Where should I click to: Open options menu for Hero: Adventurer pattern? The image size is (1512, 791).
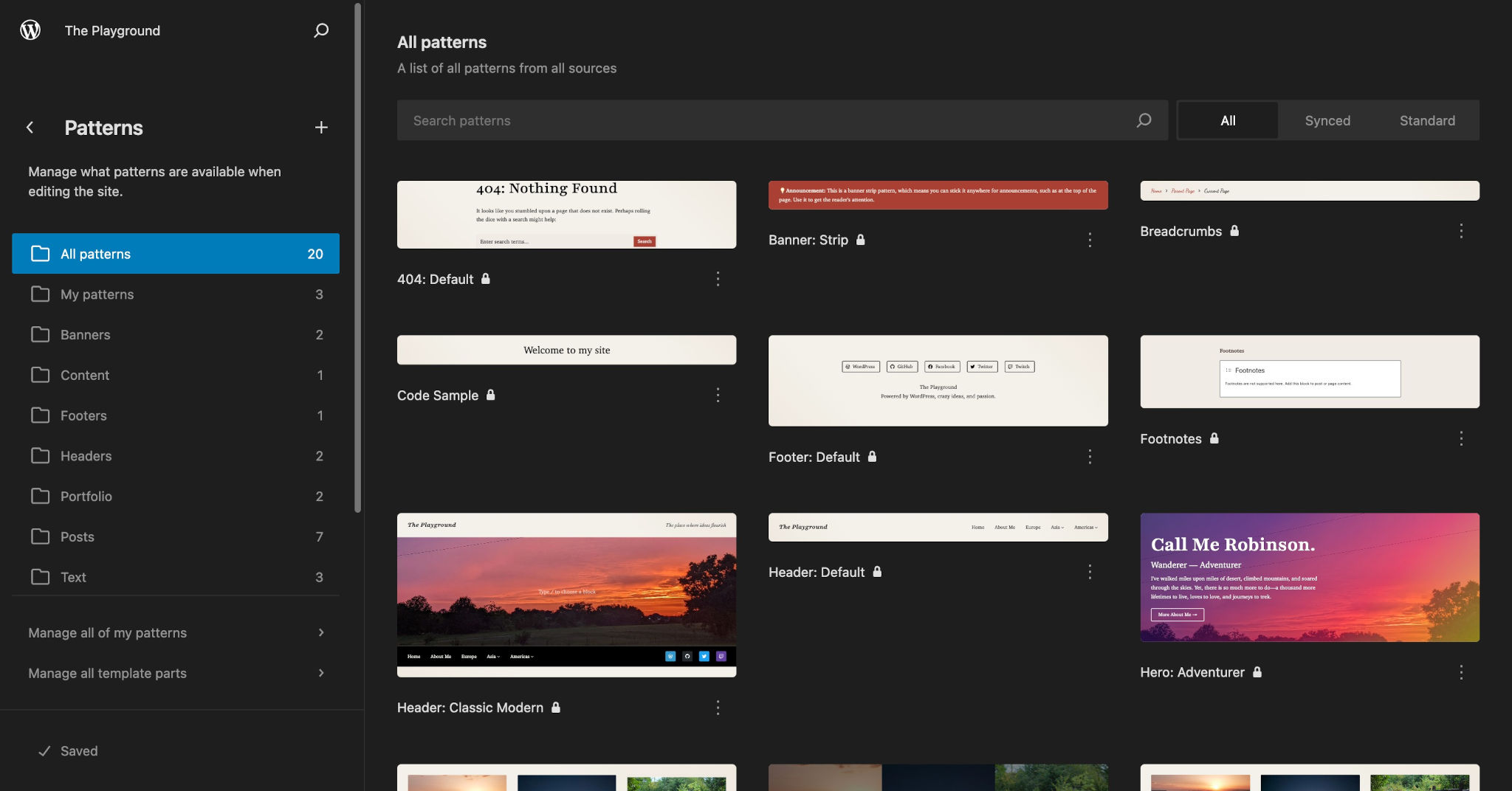tap(1461, 672)
